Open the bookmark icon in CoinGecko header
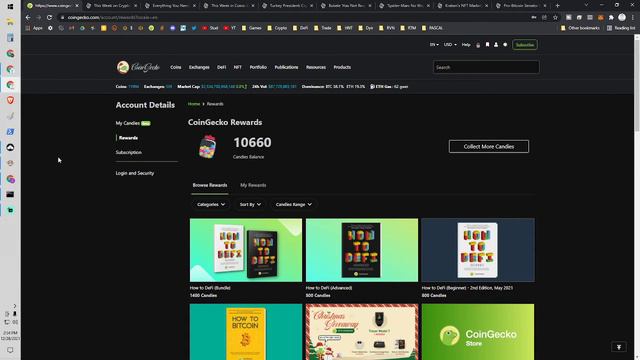640x360 pixels. pyautogui.click(x=487, y=45)
